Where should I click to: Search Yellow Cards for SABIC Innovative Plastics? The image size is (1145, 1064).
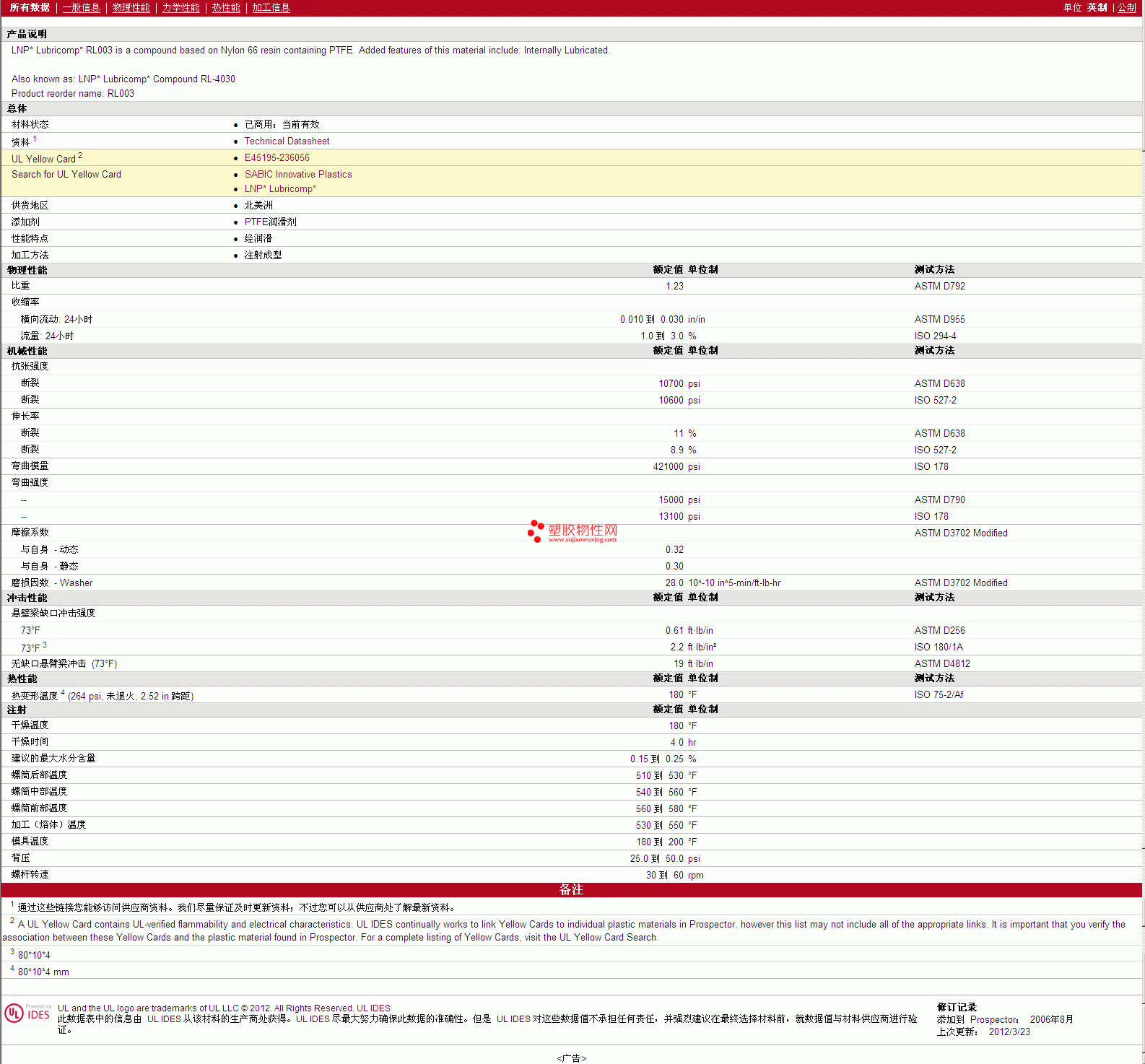pos(298,175)
